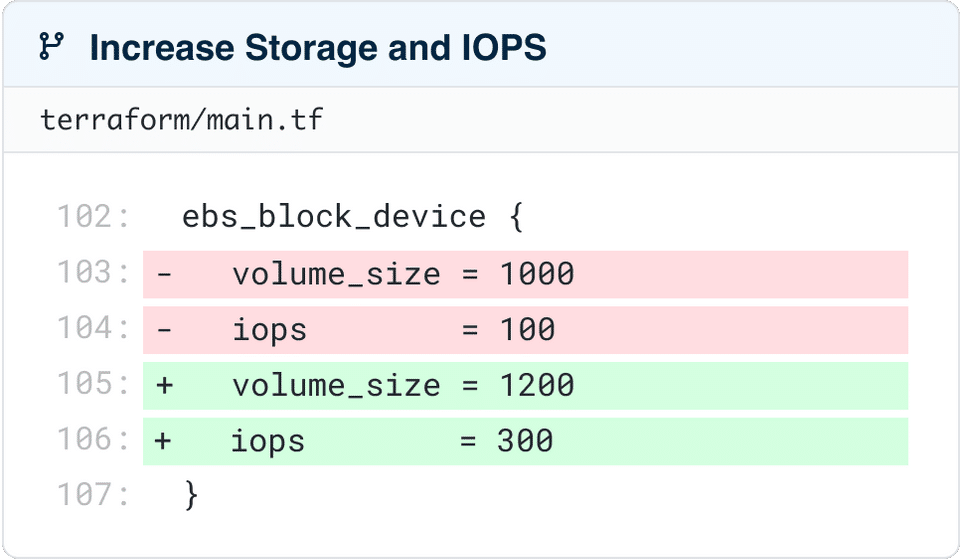Click the closing brace on line 107

point(191,495)
